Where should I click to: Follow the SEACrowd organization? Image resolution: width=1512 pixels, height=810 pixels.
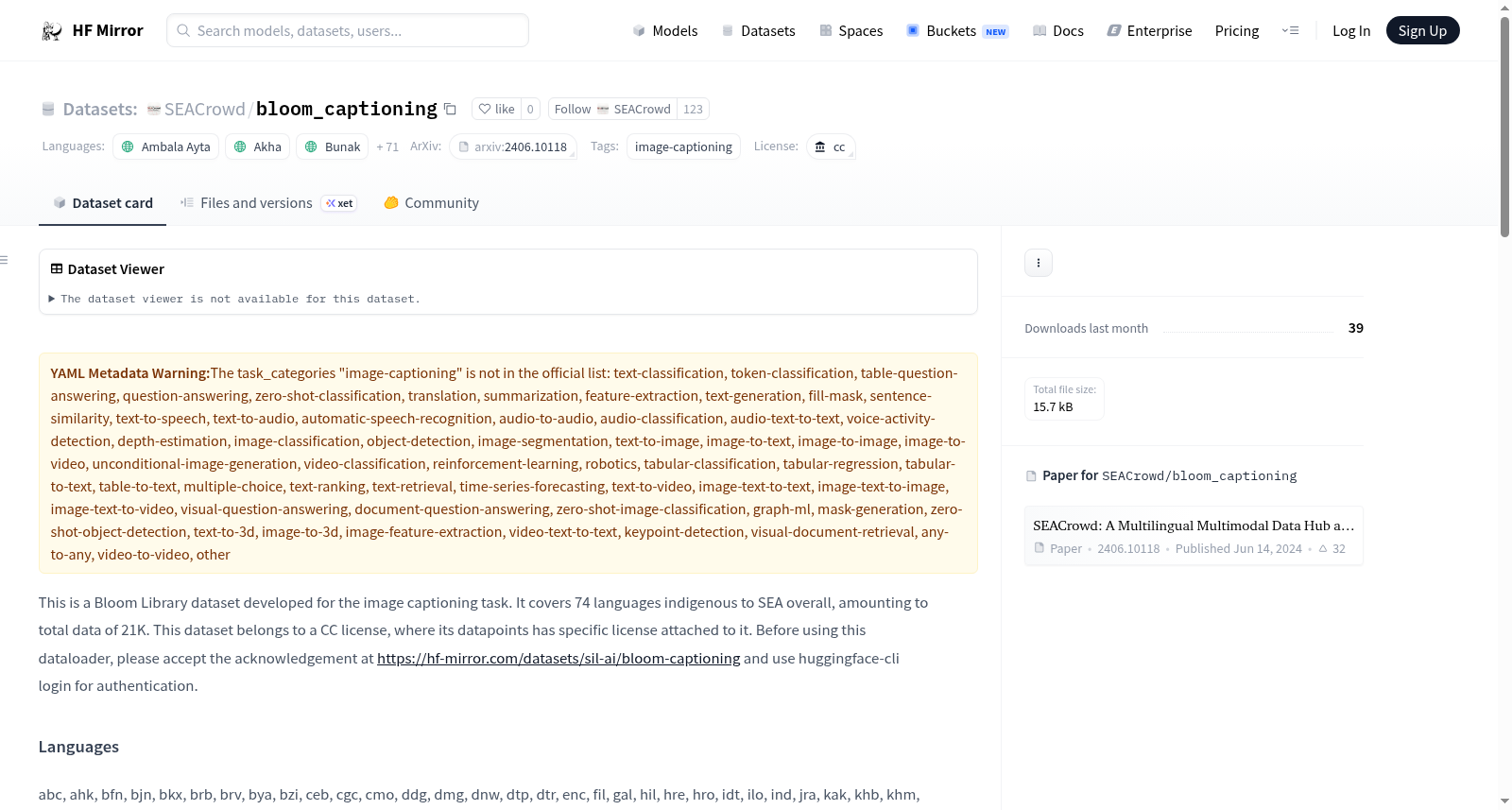pyautogui.click(x=612, y=110)
